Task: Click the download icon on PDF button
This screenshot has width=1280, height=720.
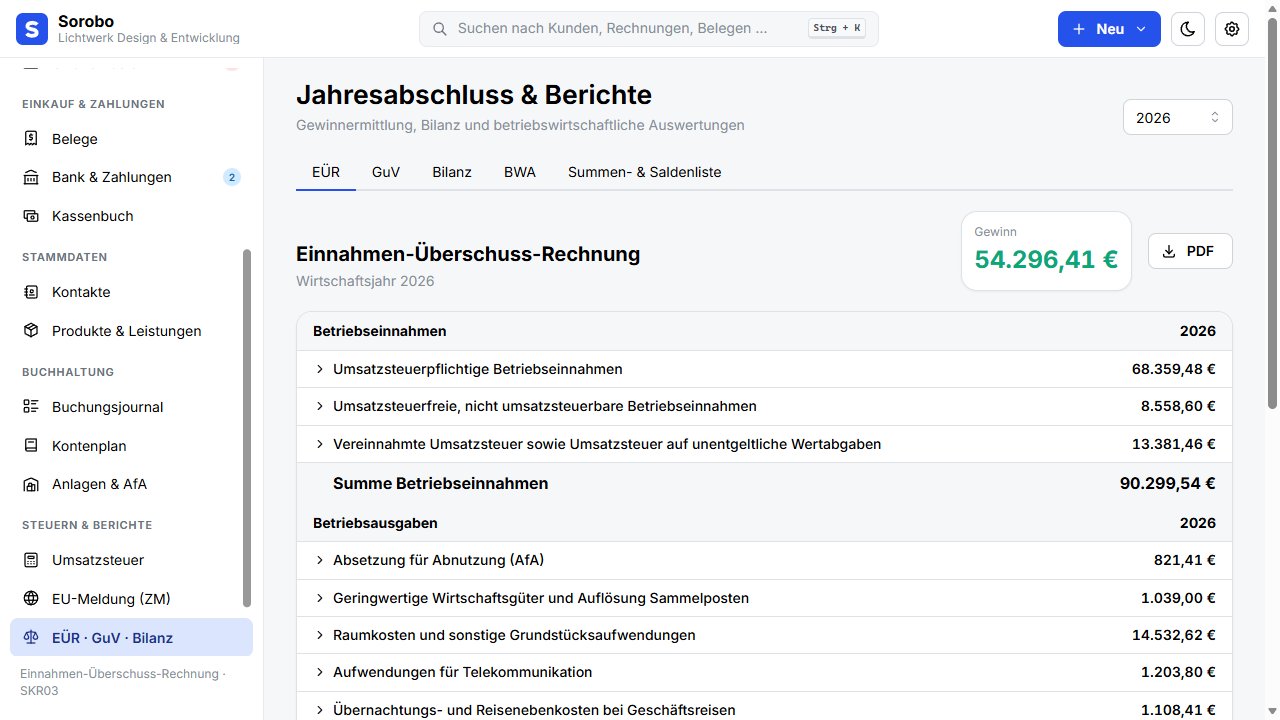Action: click(1169, 251)
